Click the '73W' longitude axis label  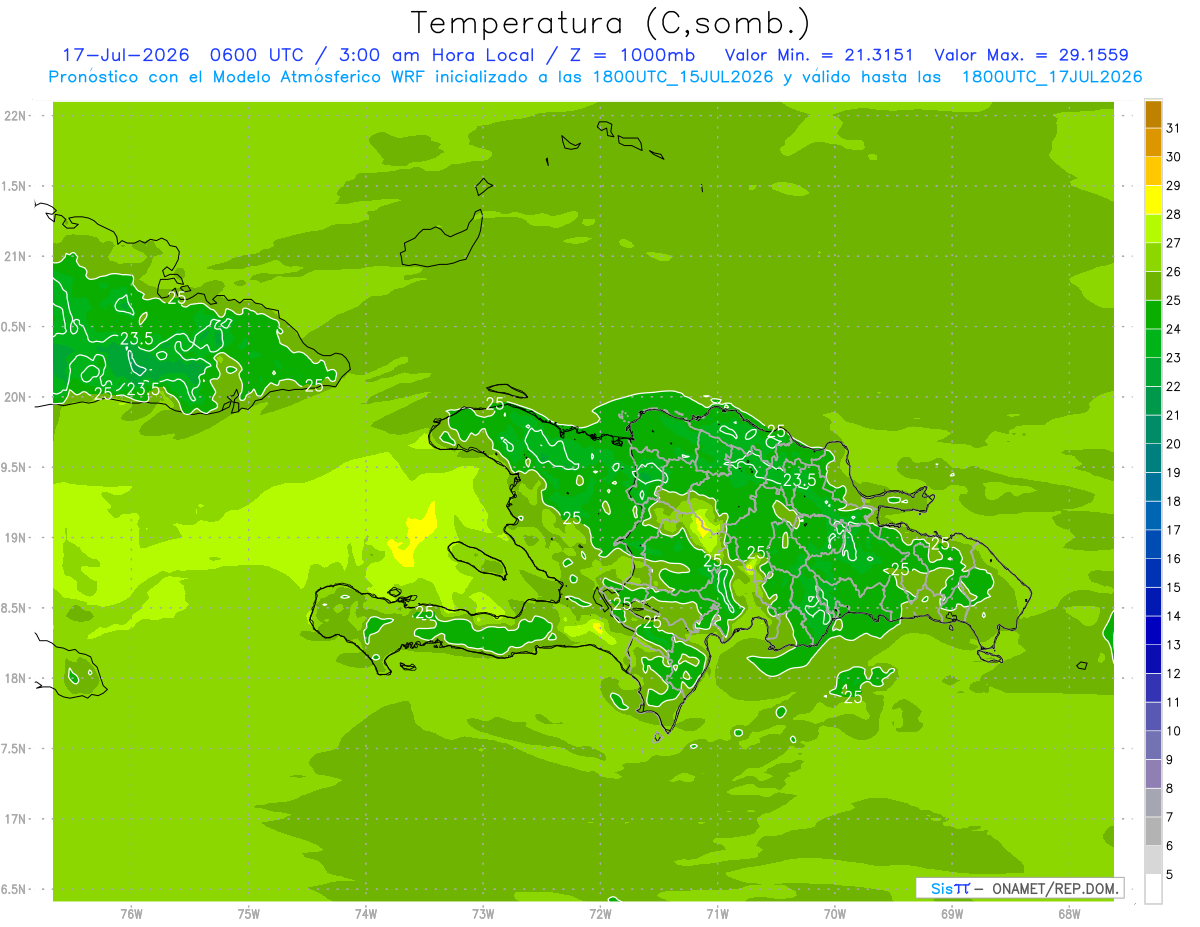(483, 914)
